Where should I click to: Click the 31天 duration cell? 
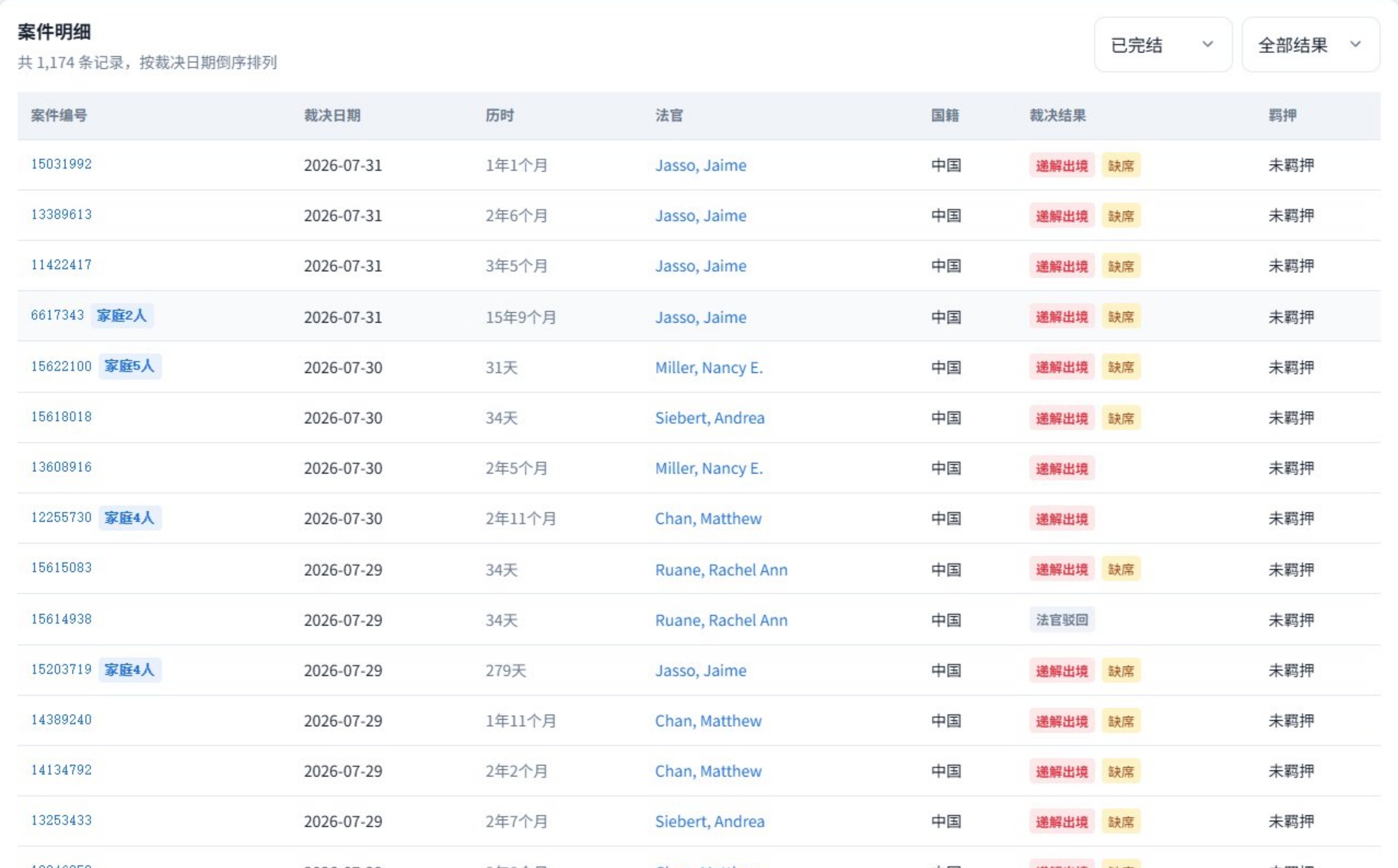point(502,367)
